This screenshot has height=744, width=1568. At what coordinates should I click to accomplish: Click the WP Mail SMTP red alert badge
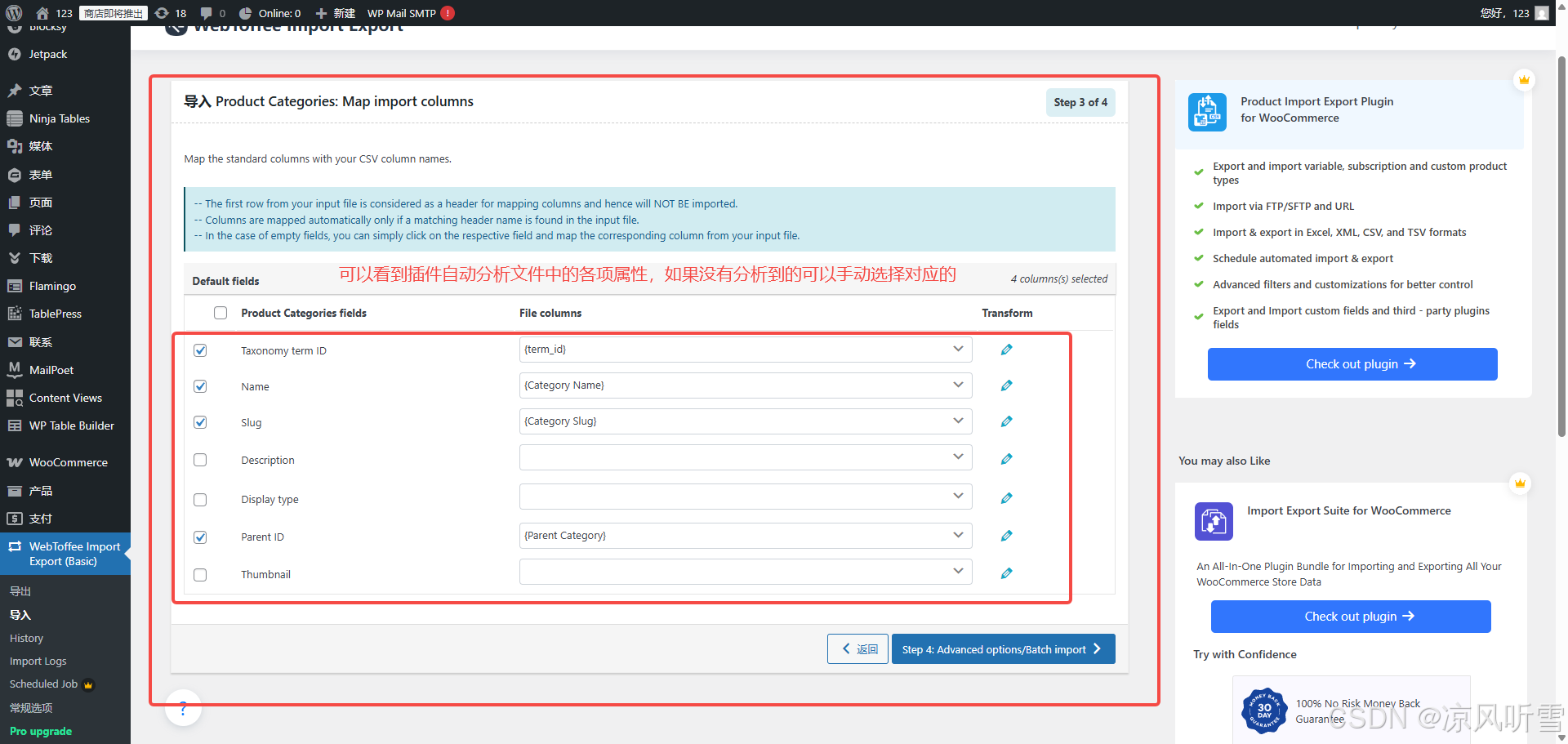448,13
